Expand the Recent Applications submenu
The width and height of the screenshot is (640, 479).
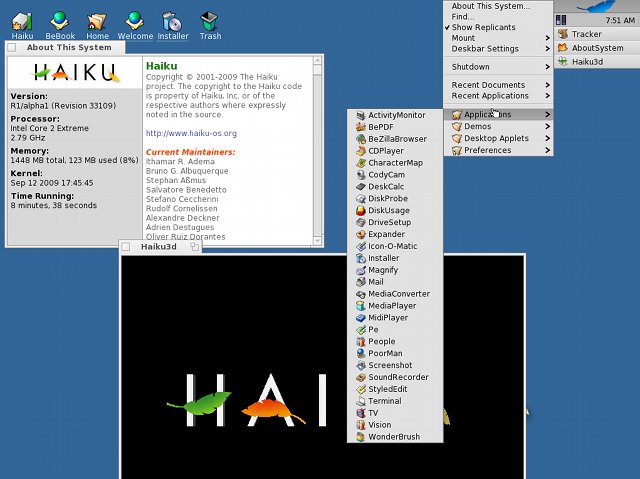tap(498, 95)
